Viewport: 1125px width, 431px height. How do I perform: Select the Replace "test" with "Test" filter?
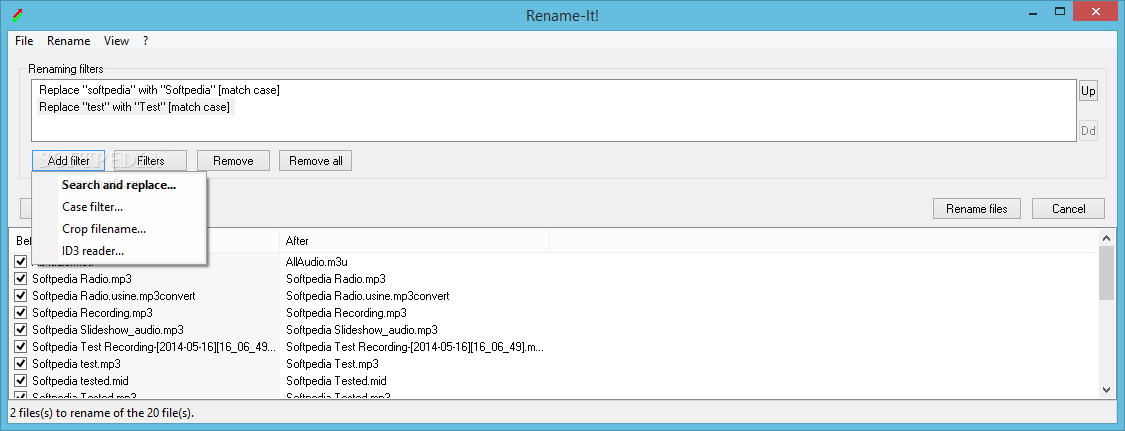tap(135, 107)
